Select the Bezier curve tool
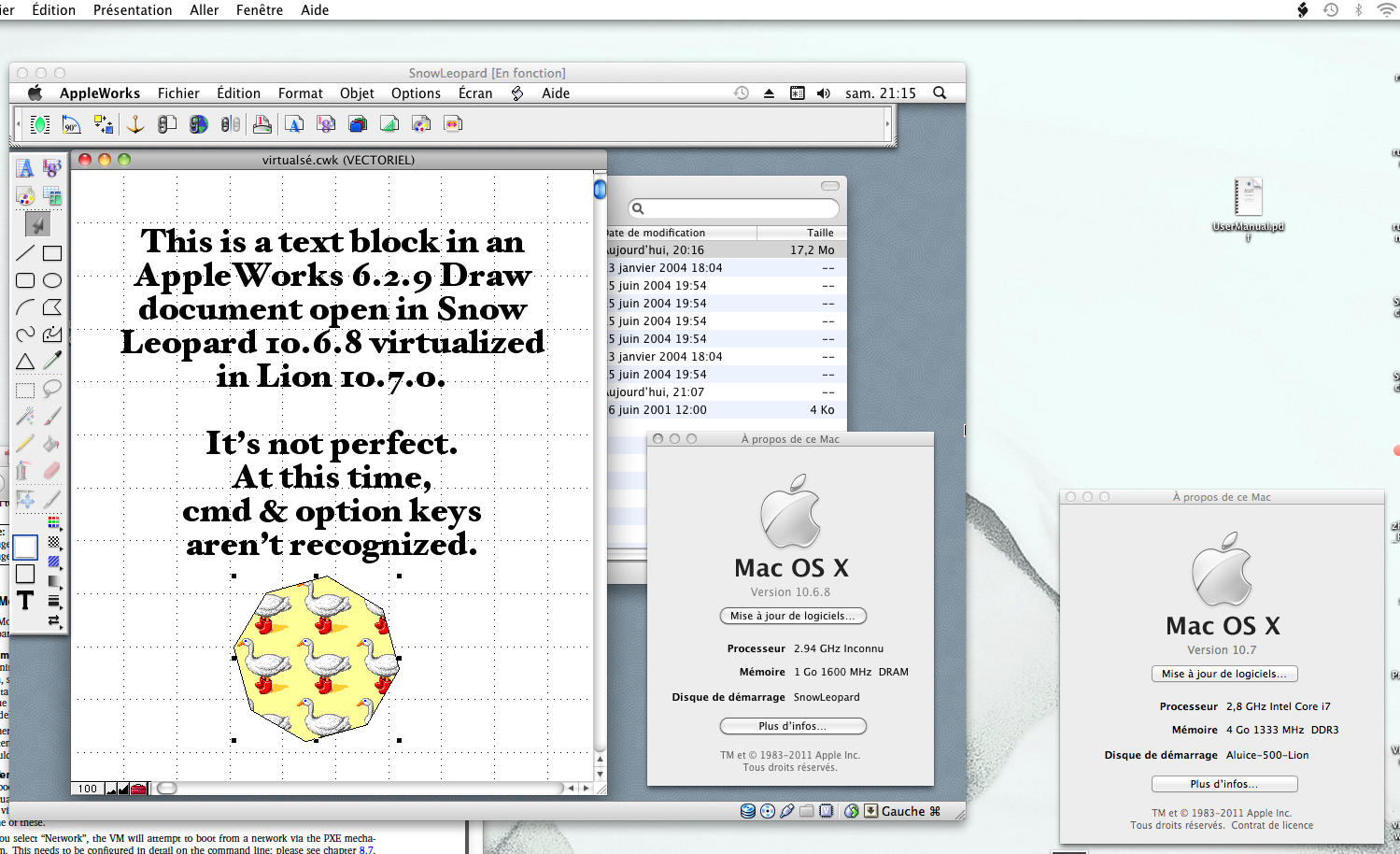1400x854 pixels. pos(52,334)
